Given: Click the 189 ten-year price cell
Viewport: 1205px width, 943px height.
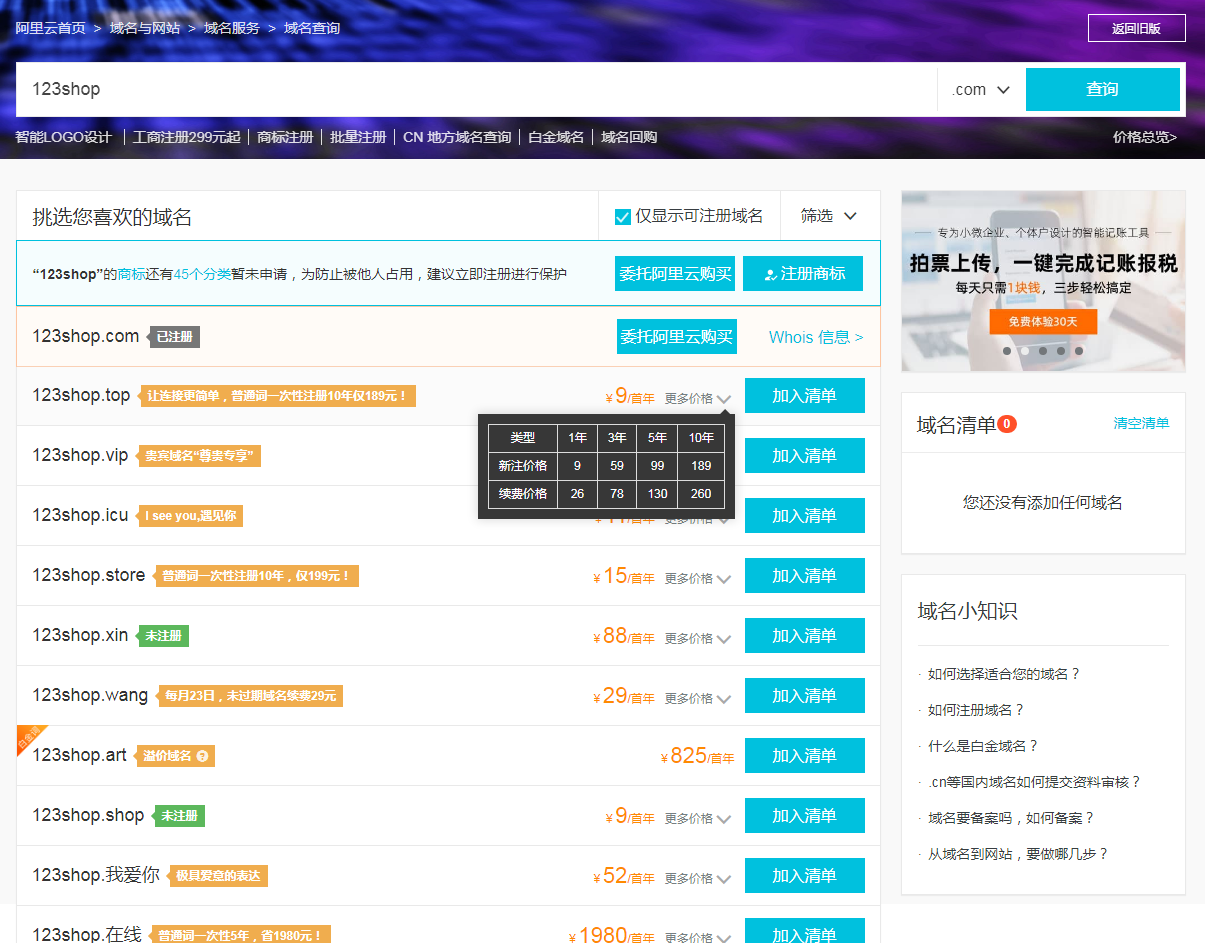Looking at the screenshot, I should [701, 465].
